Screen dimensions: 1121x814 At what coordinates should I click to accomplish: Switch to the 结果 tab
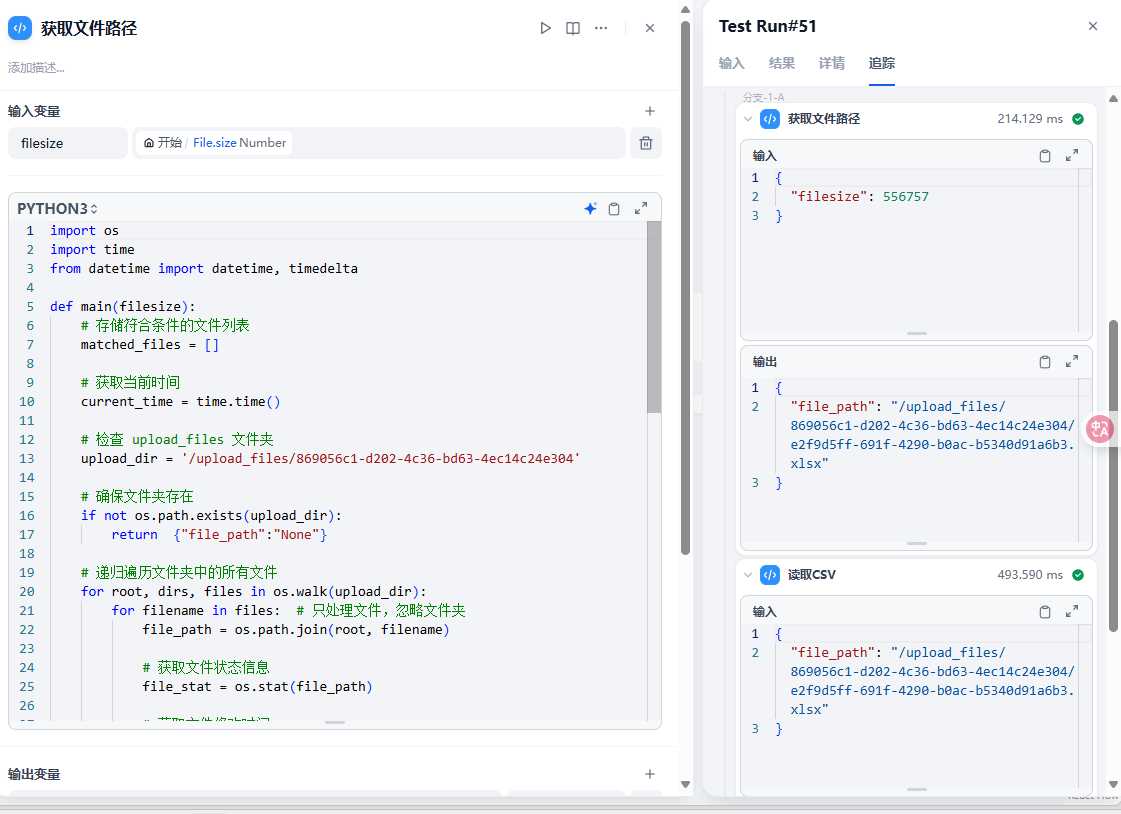[781, 63]
